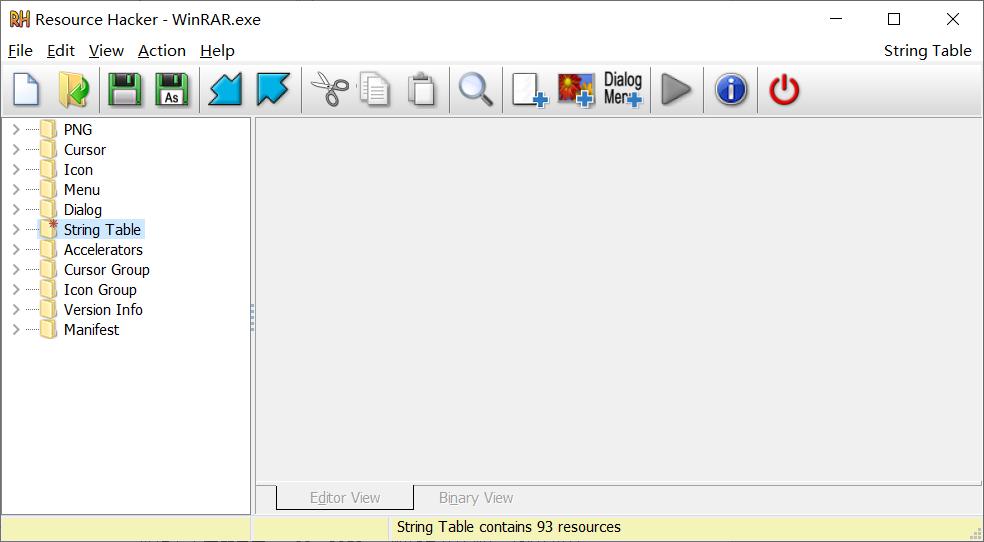The width and height of the screenshot is (984, 542).
Task: Expand the Icon tree node
Action: tap(16, 170)
